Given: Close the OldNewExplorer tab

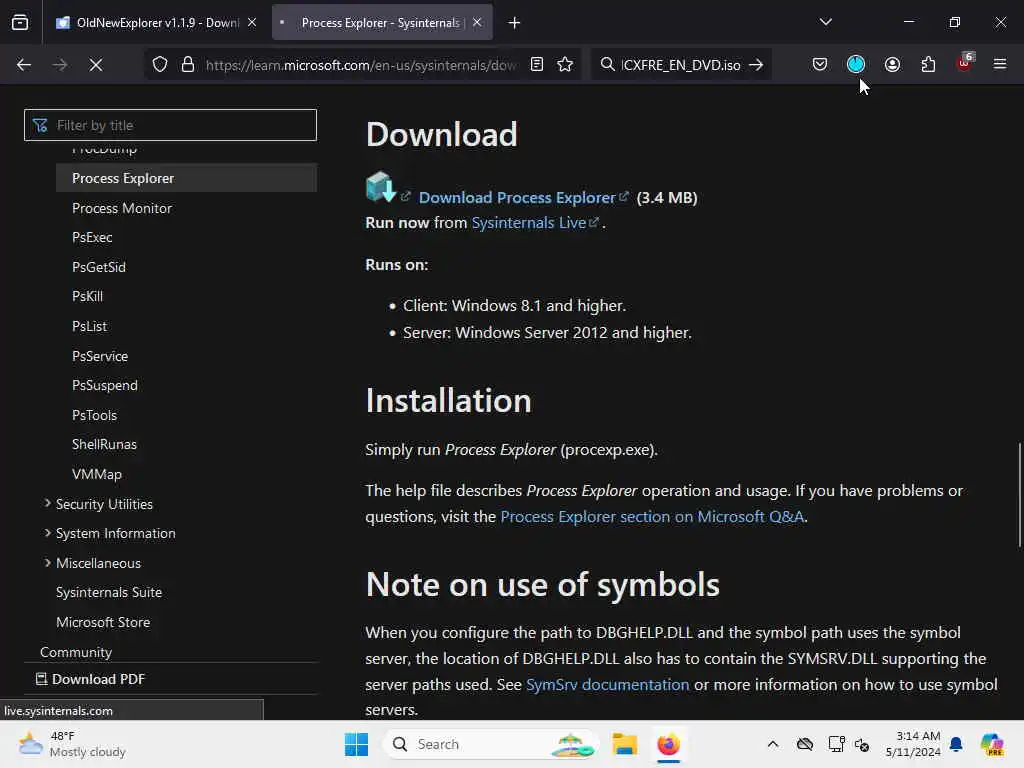Looking at the screenshot, I should tap(252, 22).
